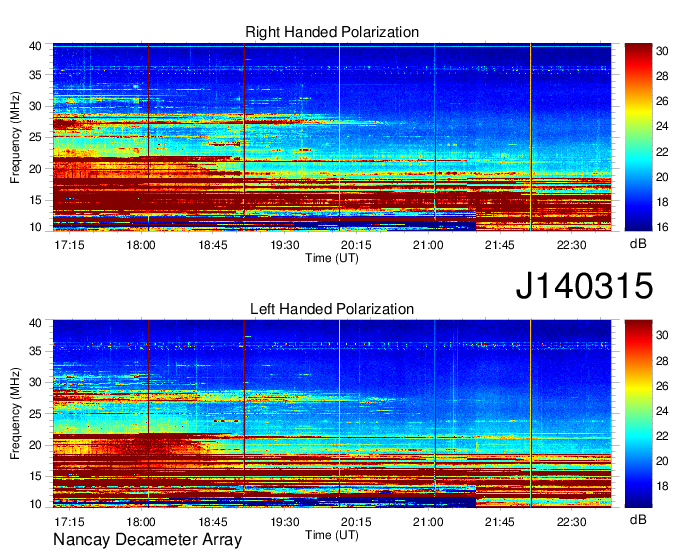Screen dimensions: 680x552
Task: Select the J140315 observation label
Action: 584,286
